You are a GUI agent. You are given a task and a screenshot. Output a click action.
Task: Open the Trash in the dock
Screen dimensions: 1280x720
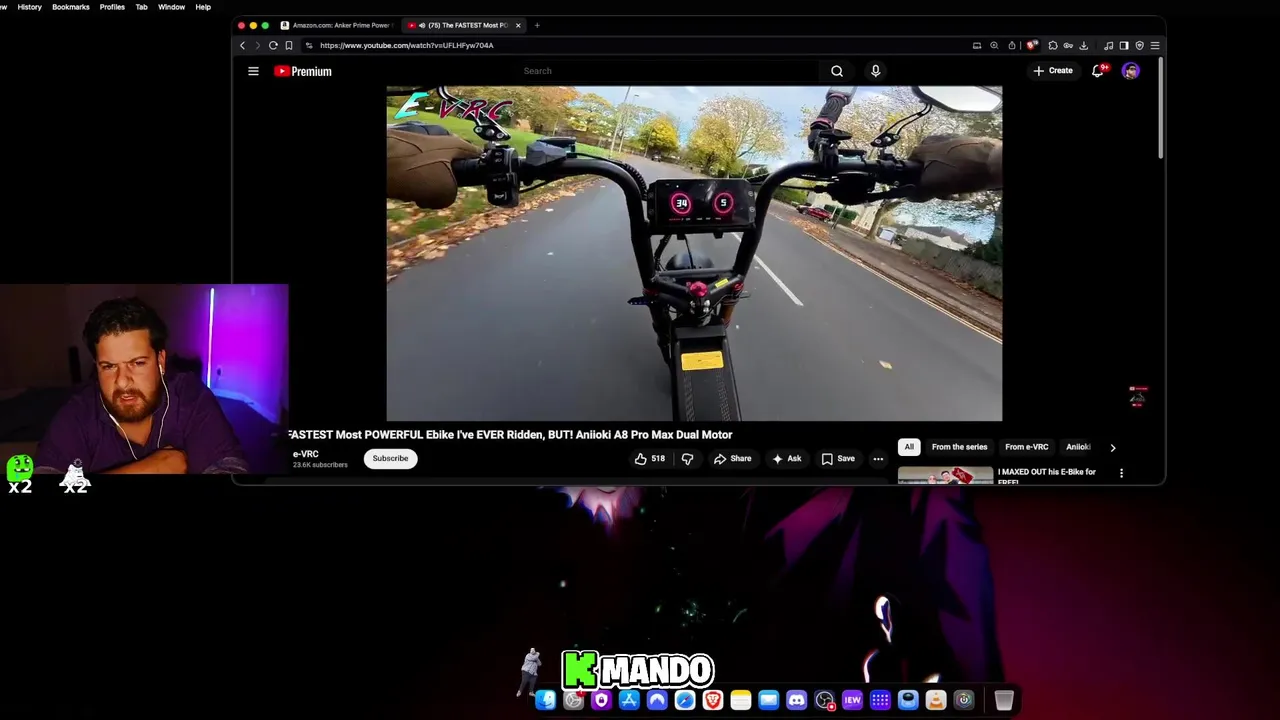pyautogui.click(x=1004, y=700)
